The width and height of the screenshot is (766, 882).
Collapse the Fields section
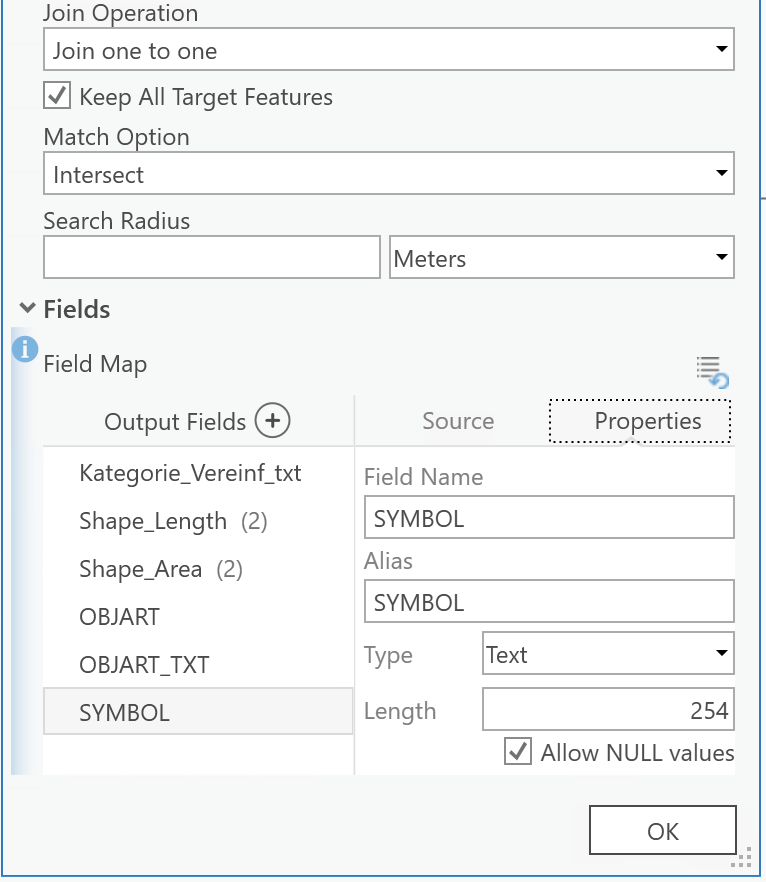(27, 309)
